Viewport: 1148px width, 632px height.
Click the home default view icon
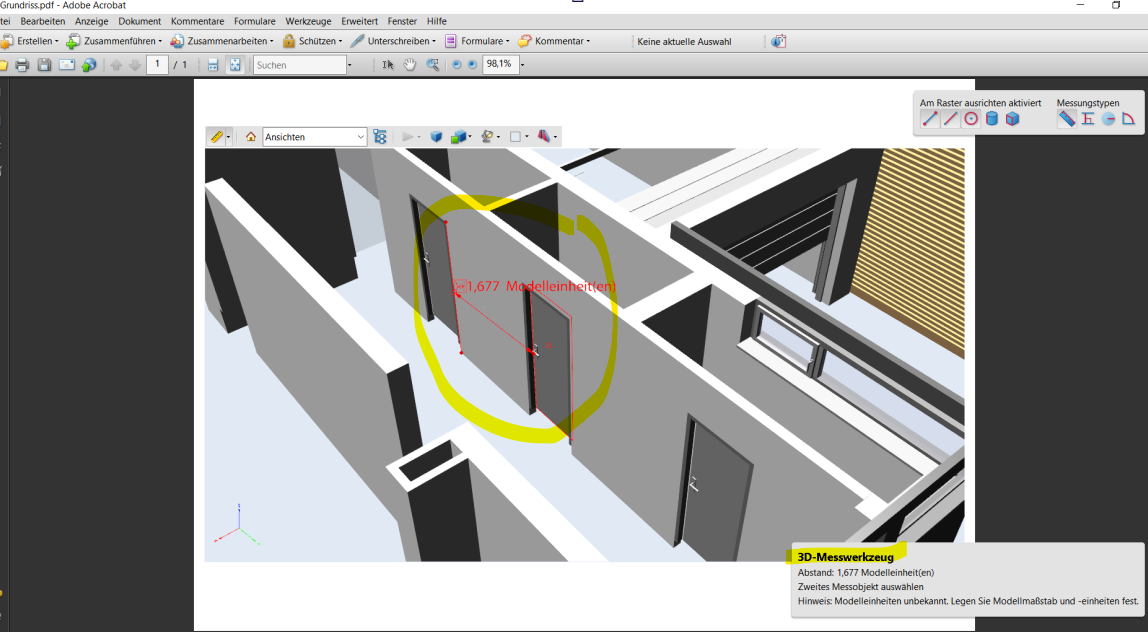pos(251,137)
